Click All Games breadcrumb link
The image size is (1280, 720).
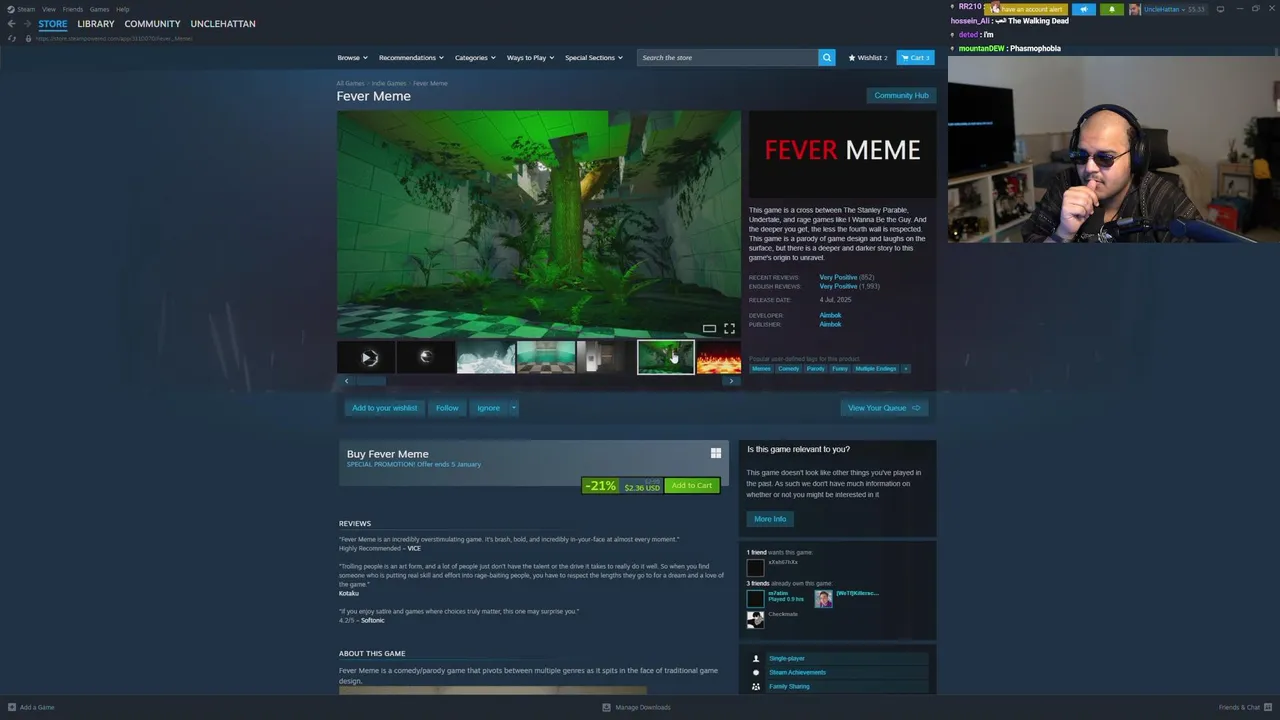tap(350, 83)
